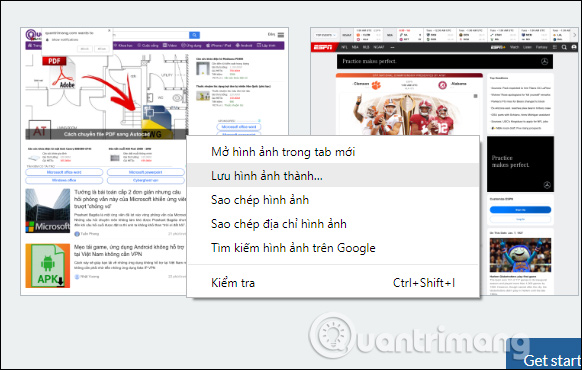Click 'Microsoft powerpoint' tag link
Image resolution: width=582 pixels, height=370 pixels.
click(146, 173)
